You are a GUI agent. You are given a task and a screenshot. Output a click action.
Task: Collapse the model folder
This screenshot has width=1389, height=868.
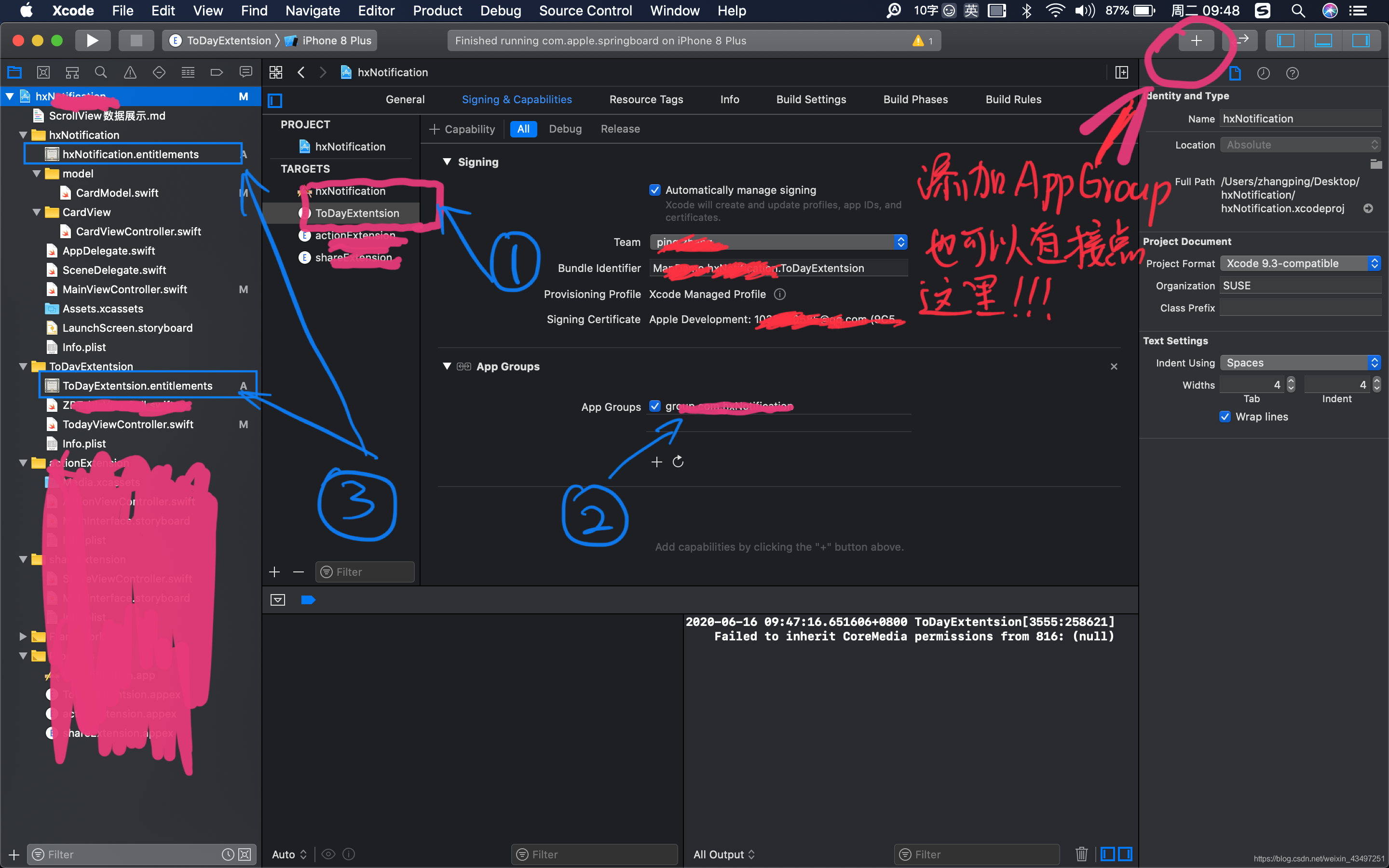37,174
